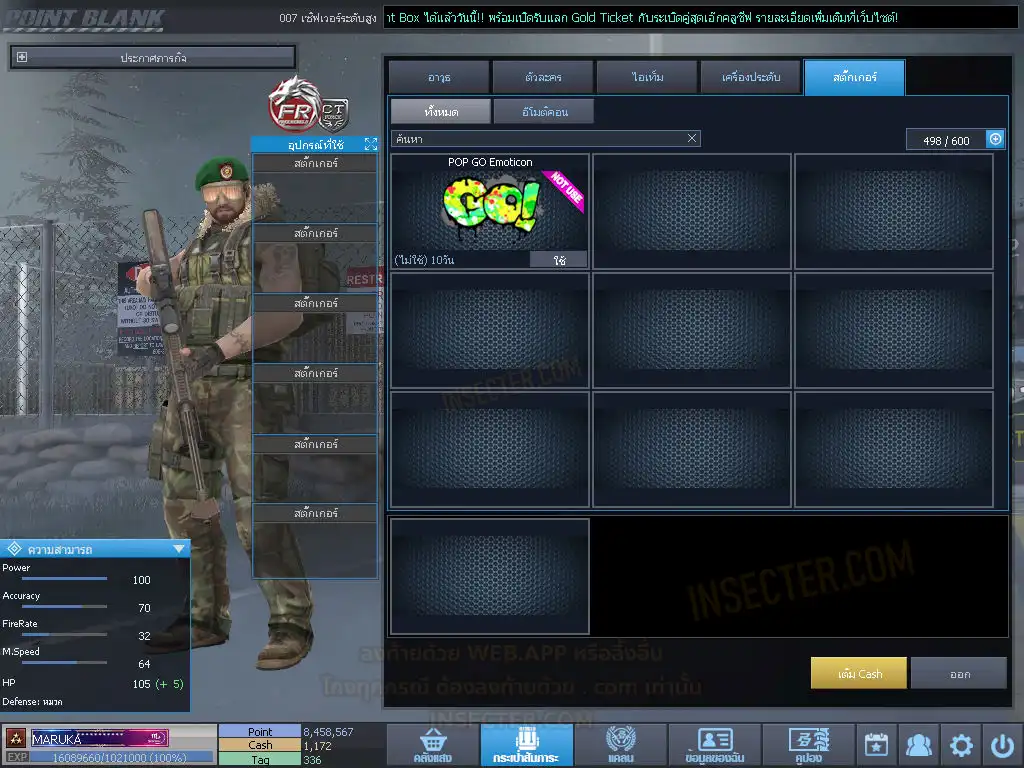Screen dimensions: 1024x768
Task: Select the อีโมติคอน filter button
Action: [544, 111]
